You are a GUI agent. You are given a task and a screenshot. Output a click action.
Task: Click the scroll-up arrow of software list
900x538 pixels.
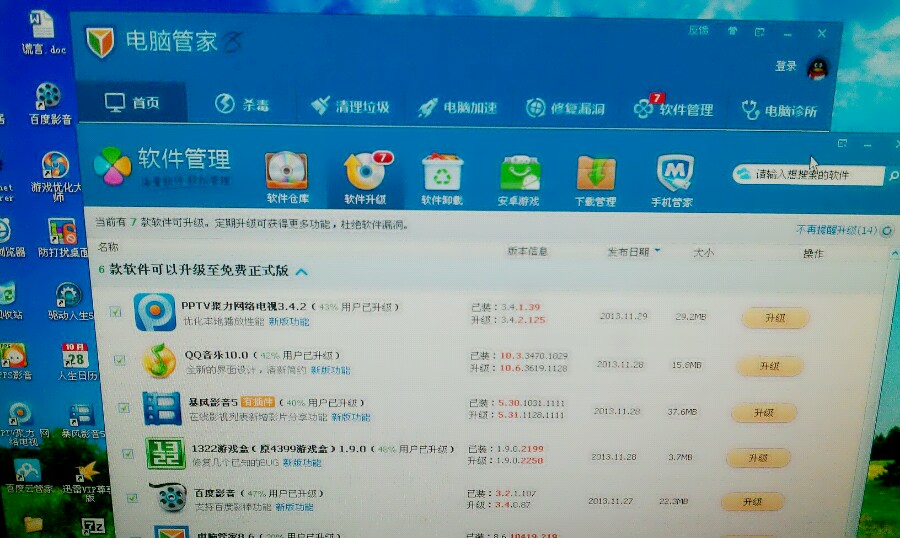[894, 253]
